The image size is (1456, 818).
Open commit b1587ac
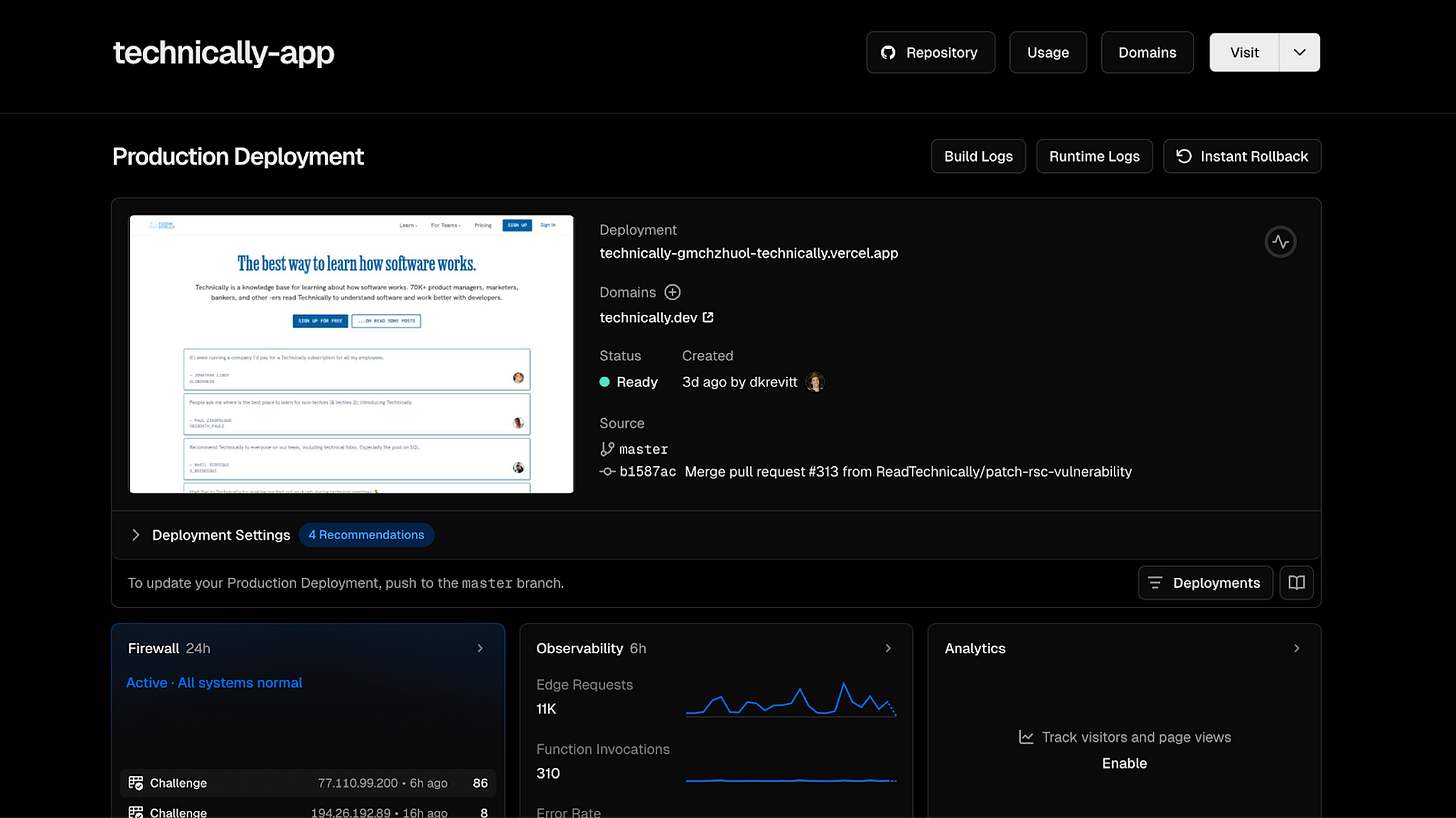tap(647, 471)
